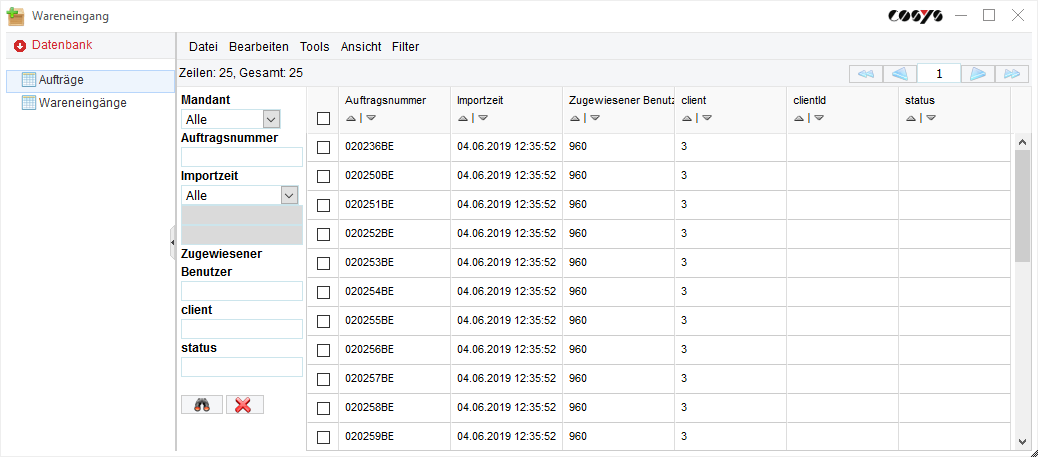Image resolution: width=1038 pixels, height=457 pixels.
Task: Open the Filter menu
Action: click(405, 47)
